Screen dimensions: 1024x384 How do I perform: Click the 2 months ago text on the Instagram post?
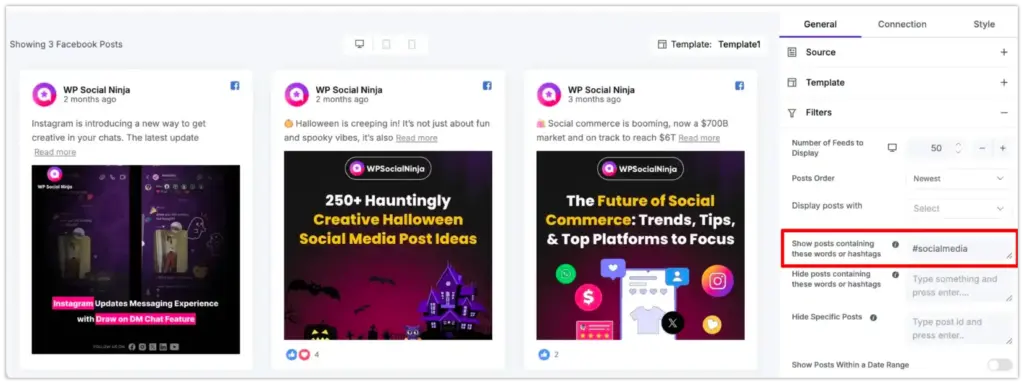pyautogui.click(x=90, y=100)
